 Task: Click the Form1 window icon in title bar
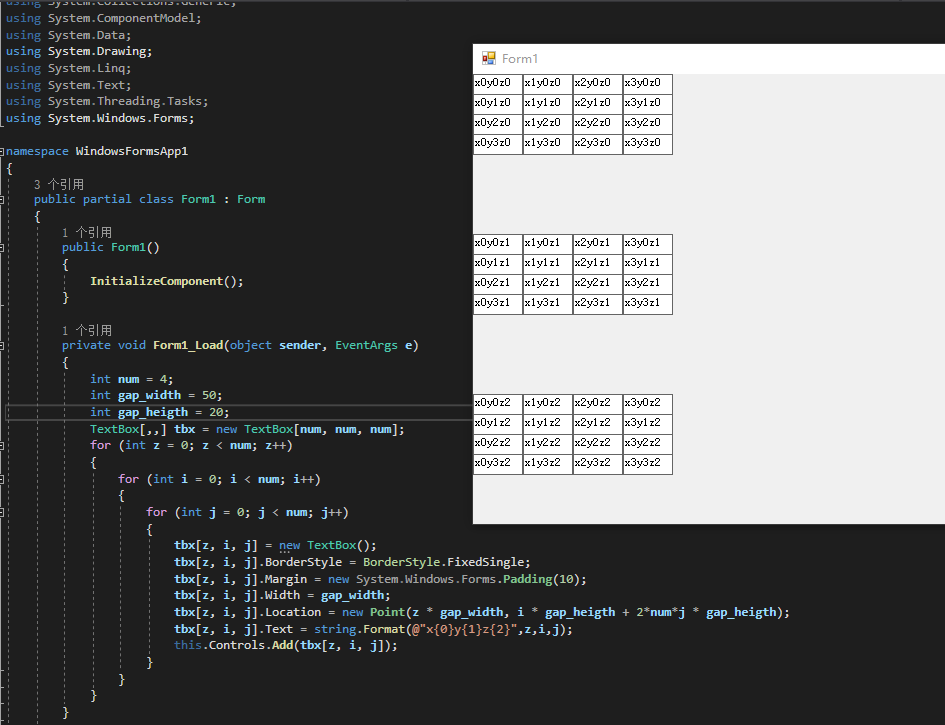click(x=489, y=59)
